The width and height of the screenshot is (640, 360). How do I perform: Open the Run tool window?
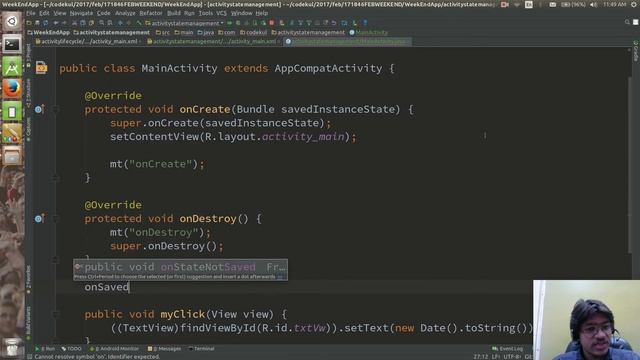(x=45, y=349)
